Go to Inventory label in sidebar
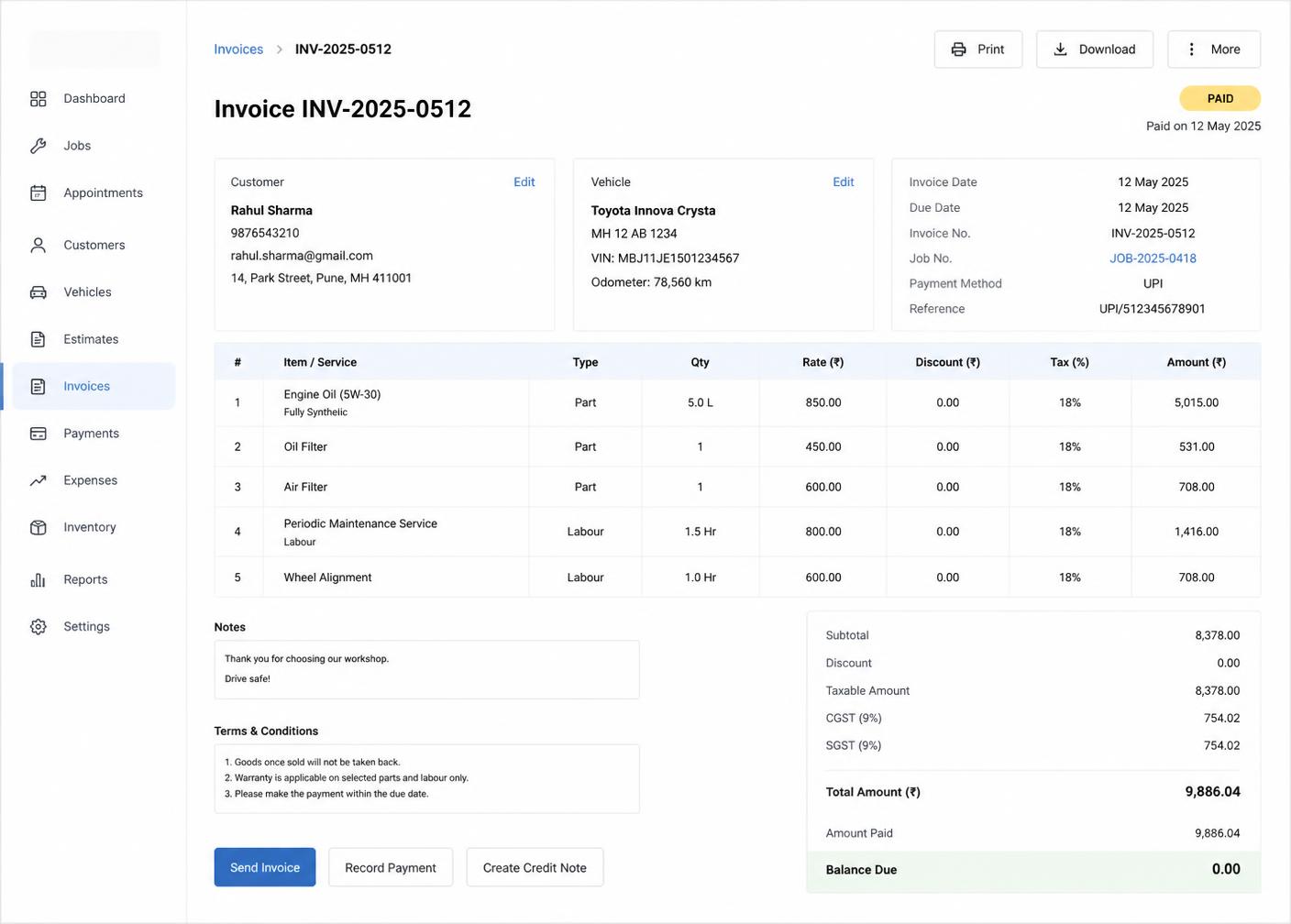1291x924 pixels. [x=90, y=528]
